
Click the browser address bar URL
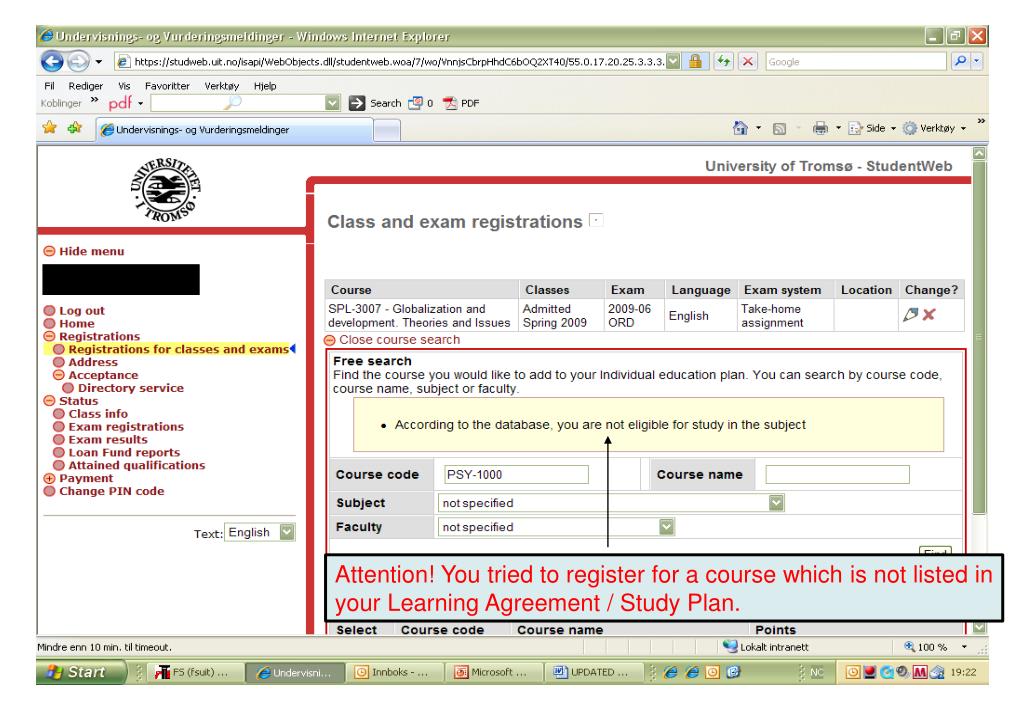coord(399,61)
